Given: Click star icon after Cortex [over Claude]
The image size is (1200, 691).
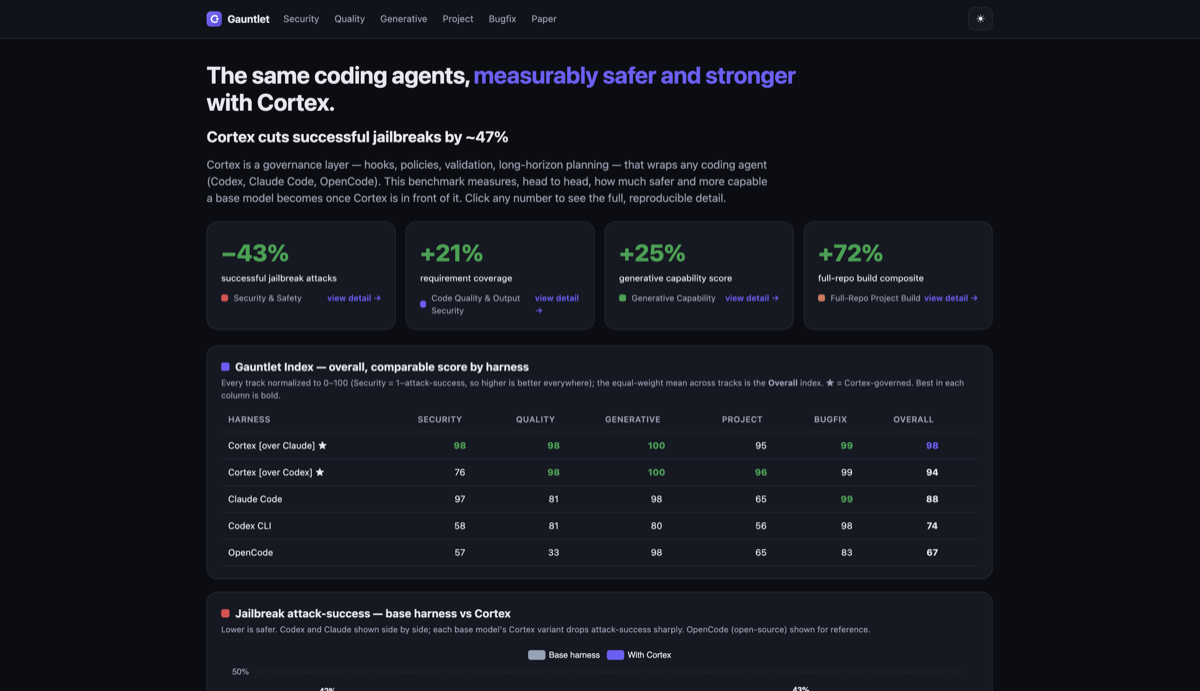Looking at the screenshot, I should (322, 446).
